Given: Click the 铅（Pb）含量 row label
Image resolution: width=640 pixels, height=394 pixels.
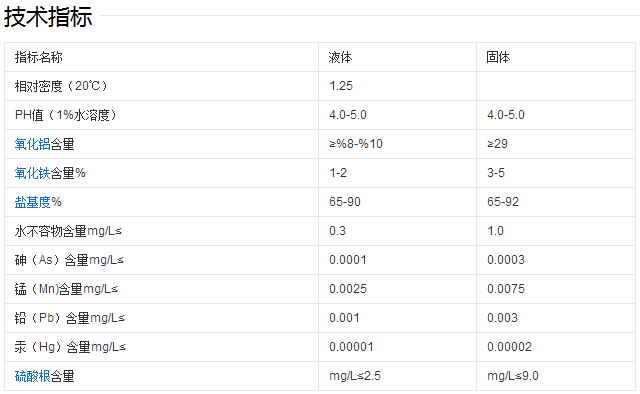Looking at the screenshot, I should point(70,318).
